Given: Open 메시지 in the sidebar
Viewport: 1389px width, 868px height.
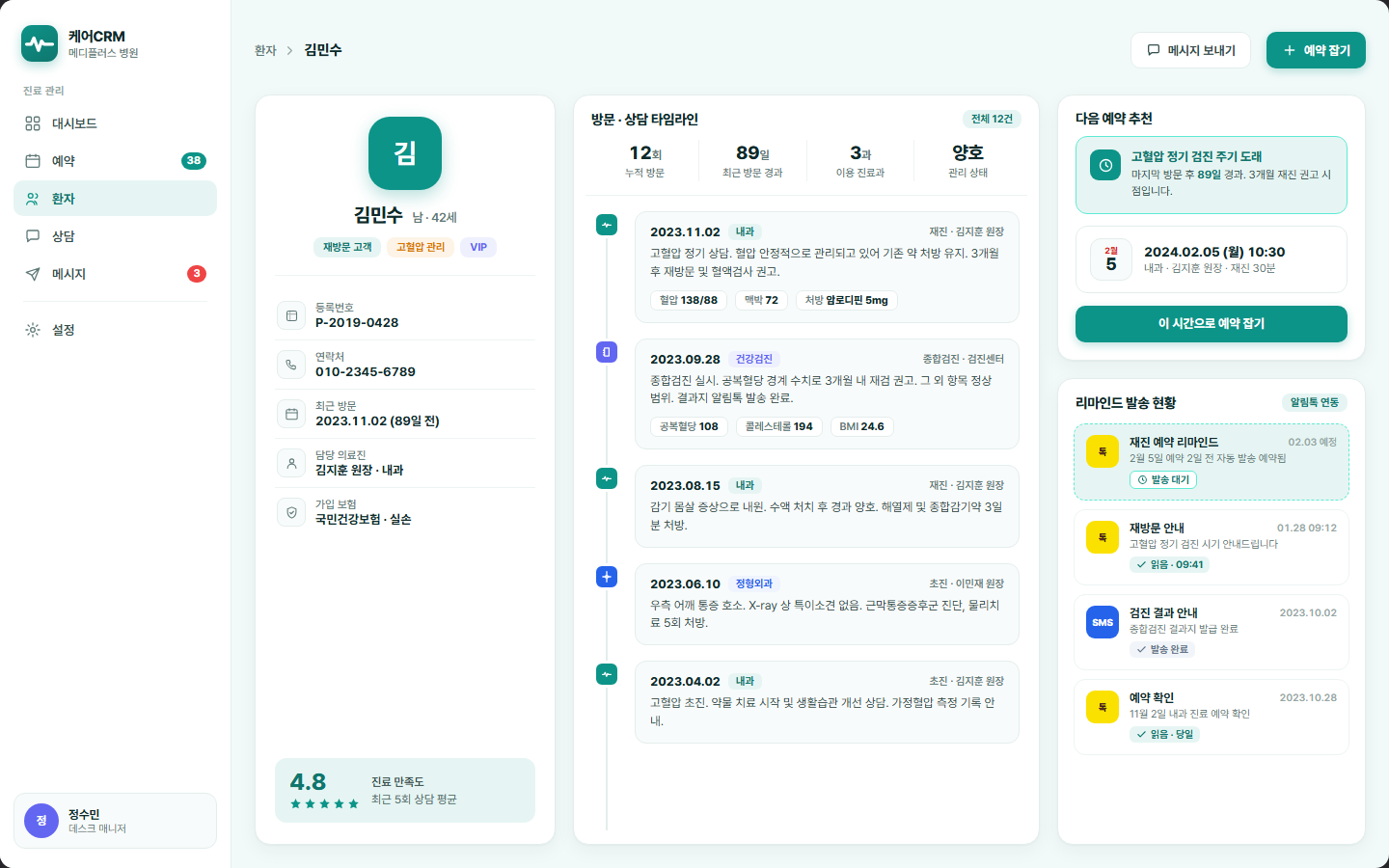Looking at the screenshot, I should pyautogui.click(x=115, y=274).
